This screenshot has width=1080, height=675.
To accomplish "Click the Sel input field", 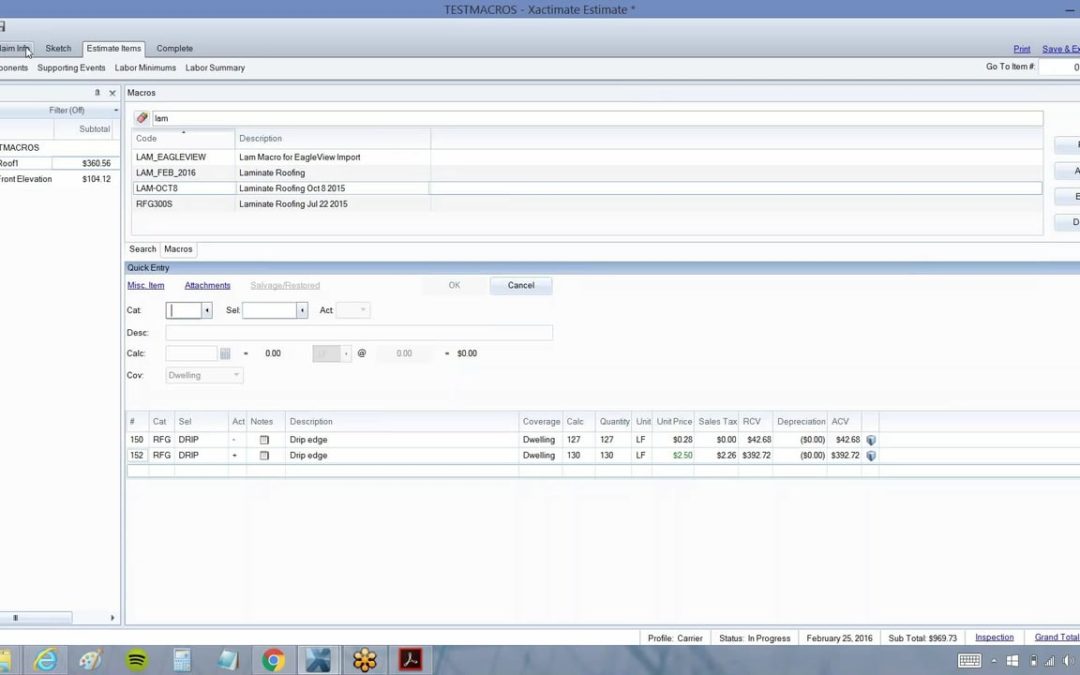I will click(x=269, y=311).
